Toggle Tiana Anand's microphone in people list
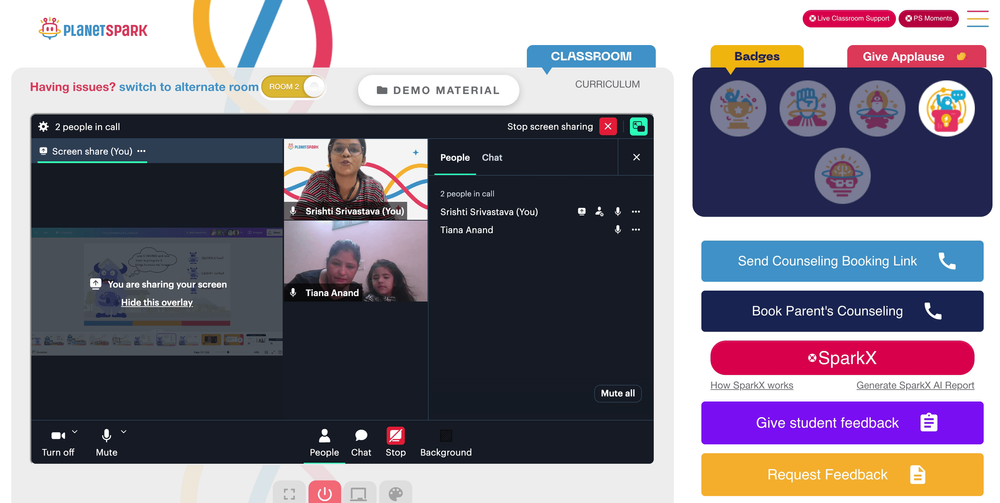 617,230
